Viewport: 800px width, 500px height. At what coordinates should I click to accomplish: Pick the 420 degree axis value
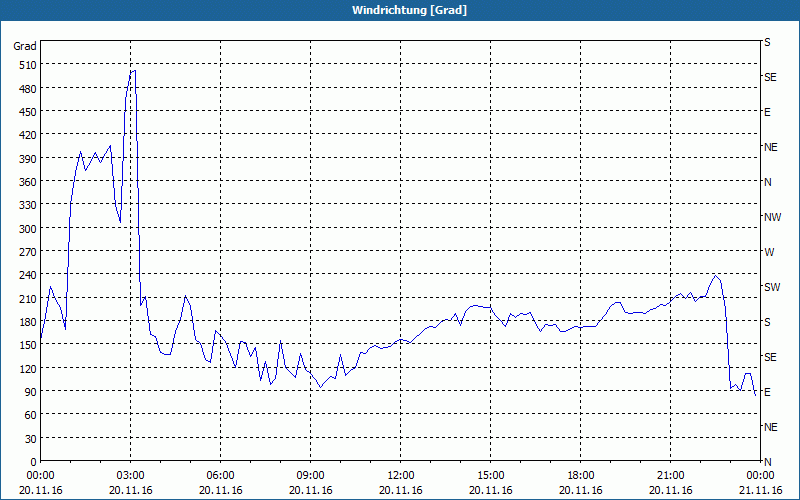coord(28,135)
